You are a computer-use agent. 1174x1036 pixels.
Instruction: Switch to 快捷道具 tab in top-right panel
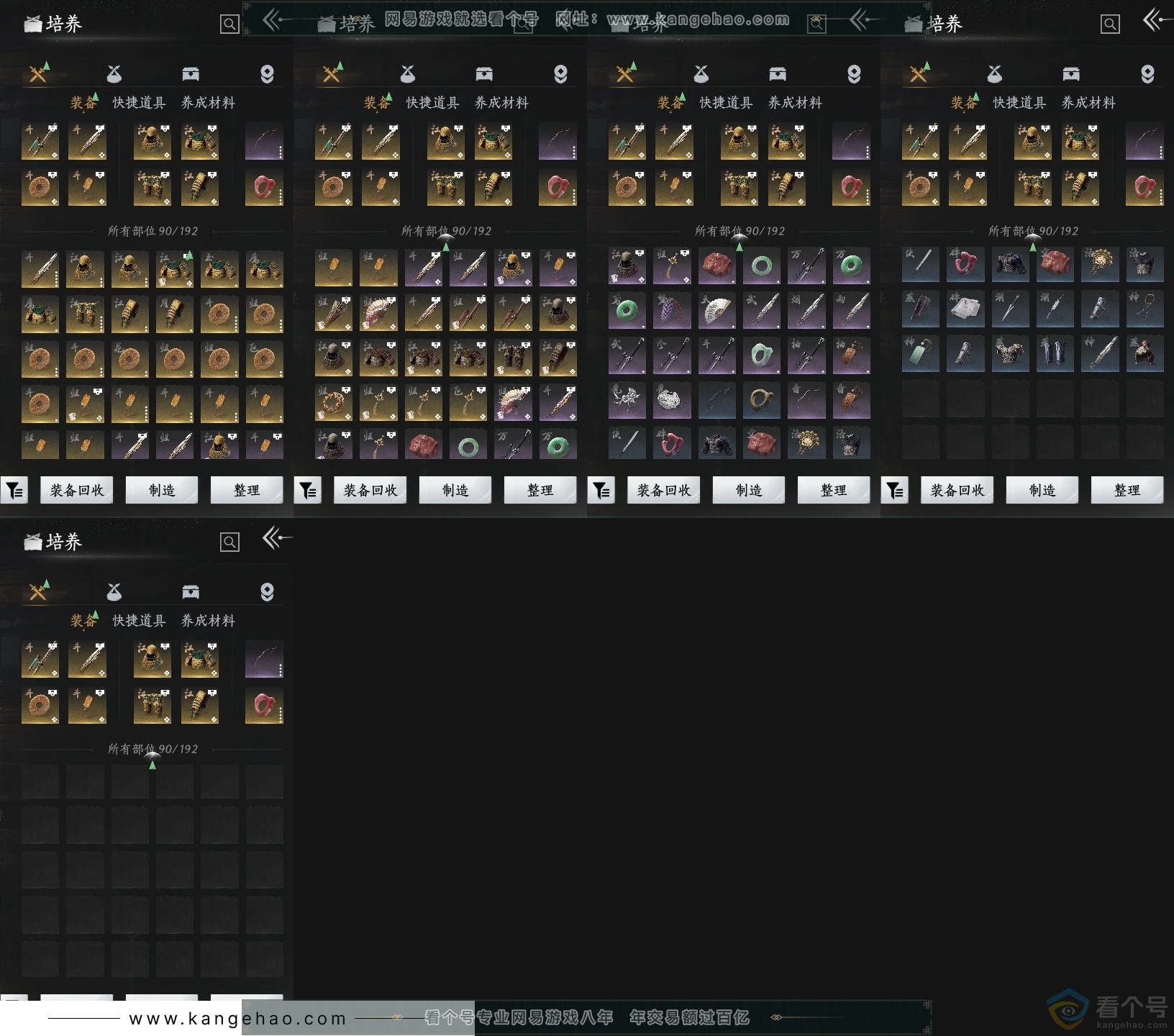click(1019, 103)
